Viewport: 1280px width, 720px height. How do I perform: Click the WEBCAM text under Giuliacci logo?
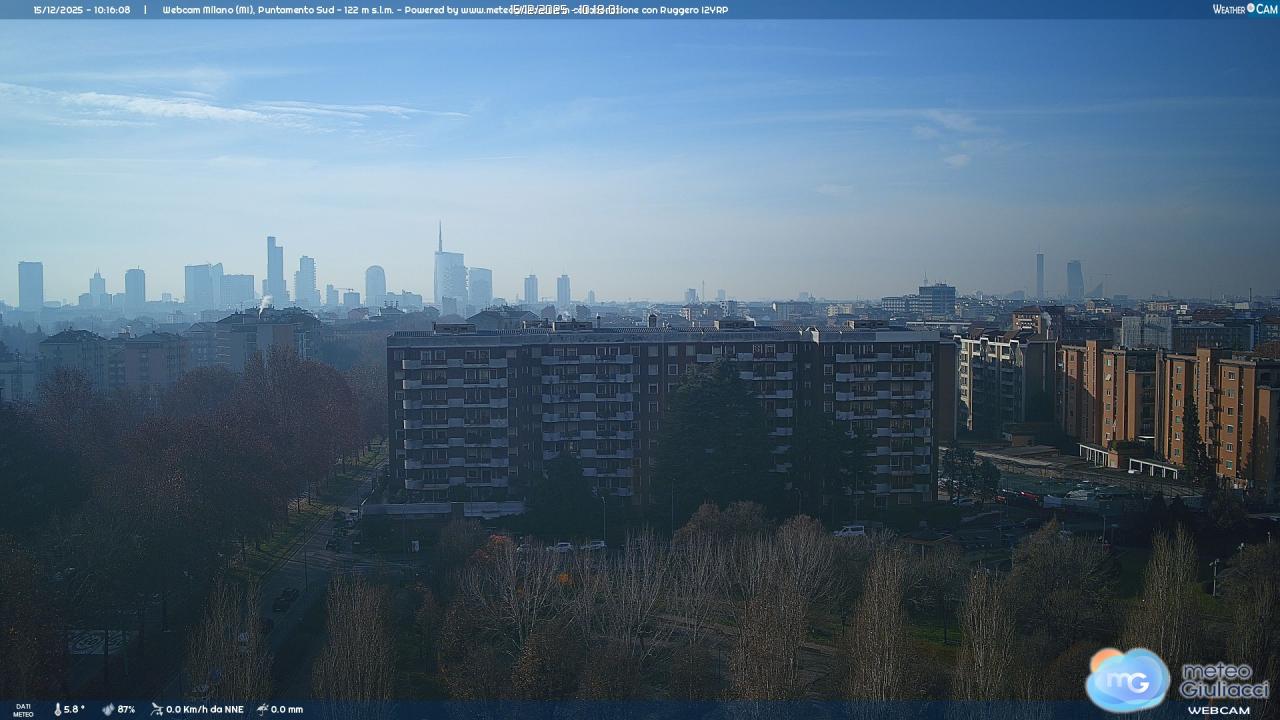[1218, 710]
